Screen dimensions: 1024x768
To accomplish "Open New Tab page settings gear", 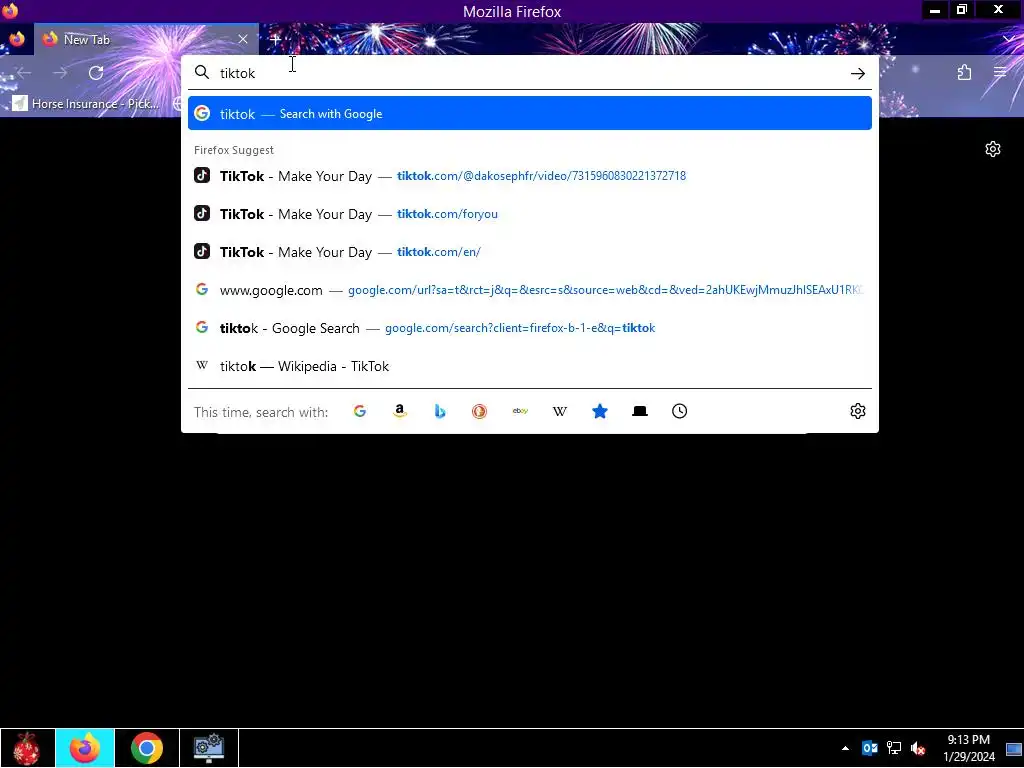I will [993, 150].
